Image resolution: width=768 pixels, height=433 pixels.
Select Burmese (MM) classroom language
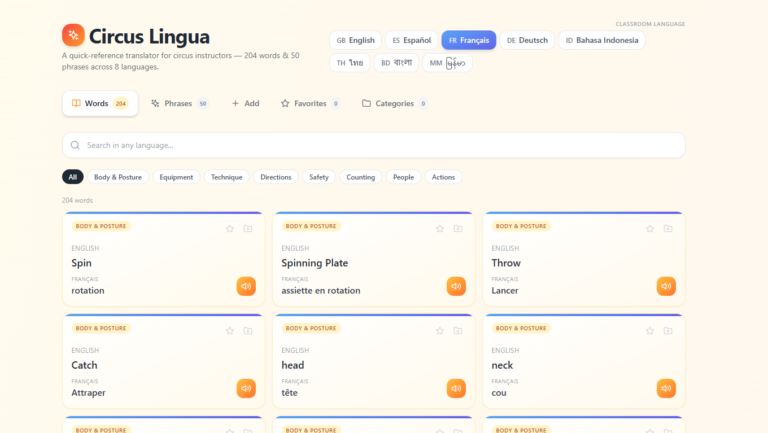pyautogui.click(x=447, y=63)
